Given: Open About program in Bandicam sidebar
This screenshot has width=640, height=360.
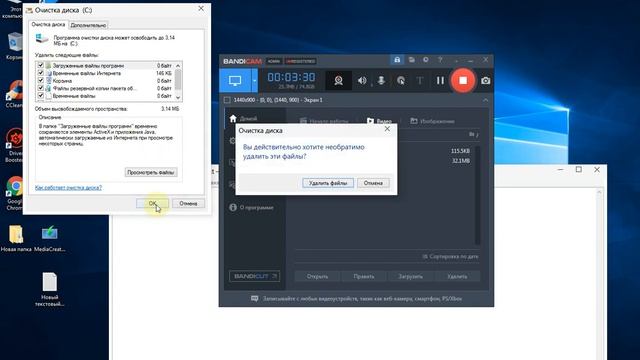Looking at the screenshot, I should pyautogui.click(x=251, y=207).
